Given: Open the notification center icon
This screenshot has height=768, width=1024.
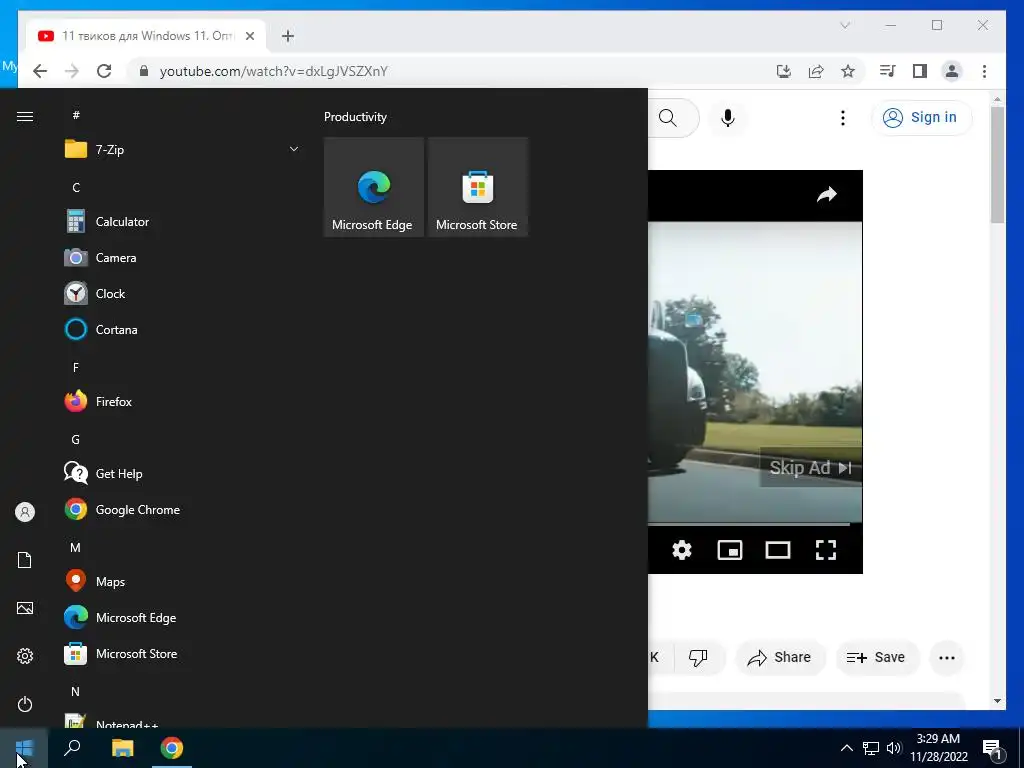Looking at the screenshot, I should click(x=992, y=748).
